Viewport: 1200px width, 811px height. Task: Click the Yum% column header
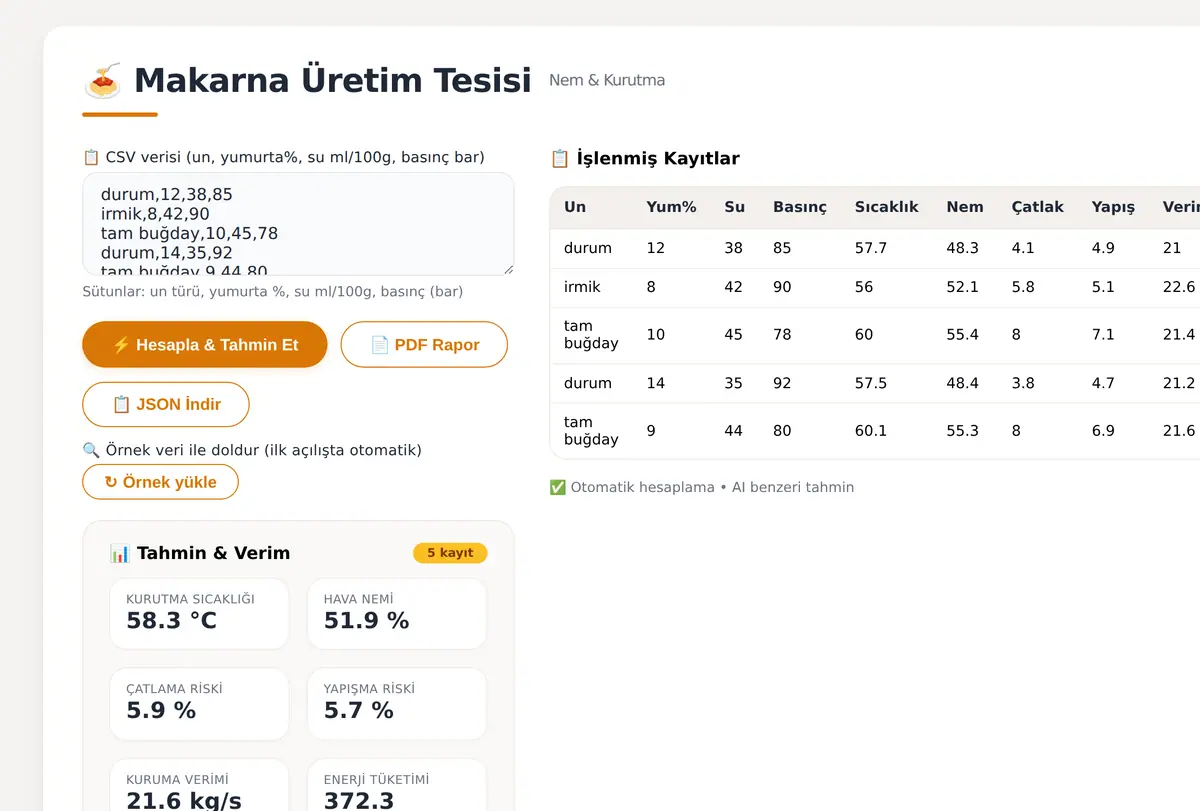(671, 207)
